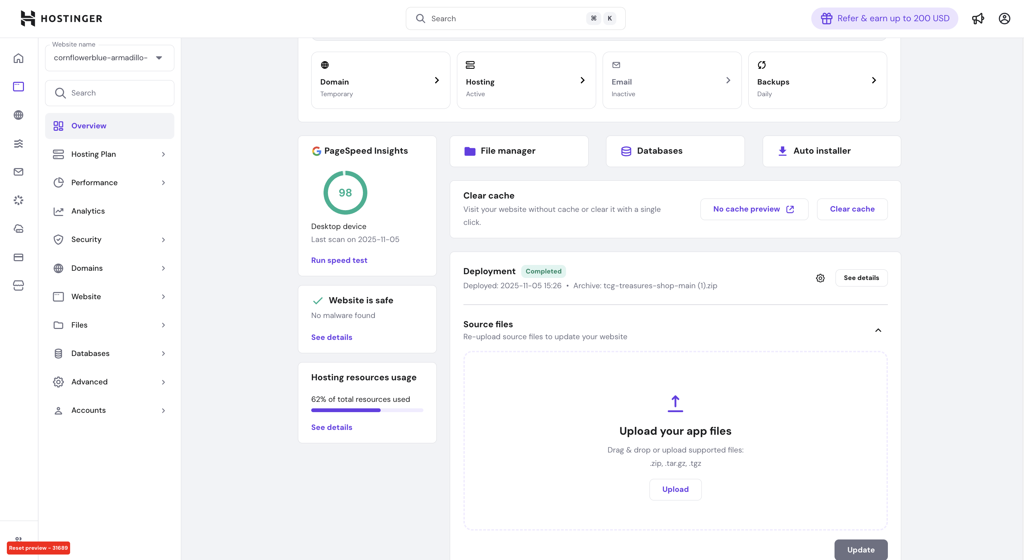Click the home icon in left rail
1024x560 pixels.
[x=18, y=58]
